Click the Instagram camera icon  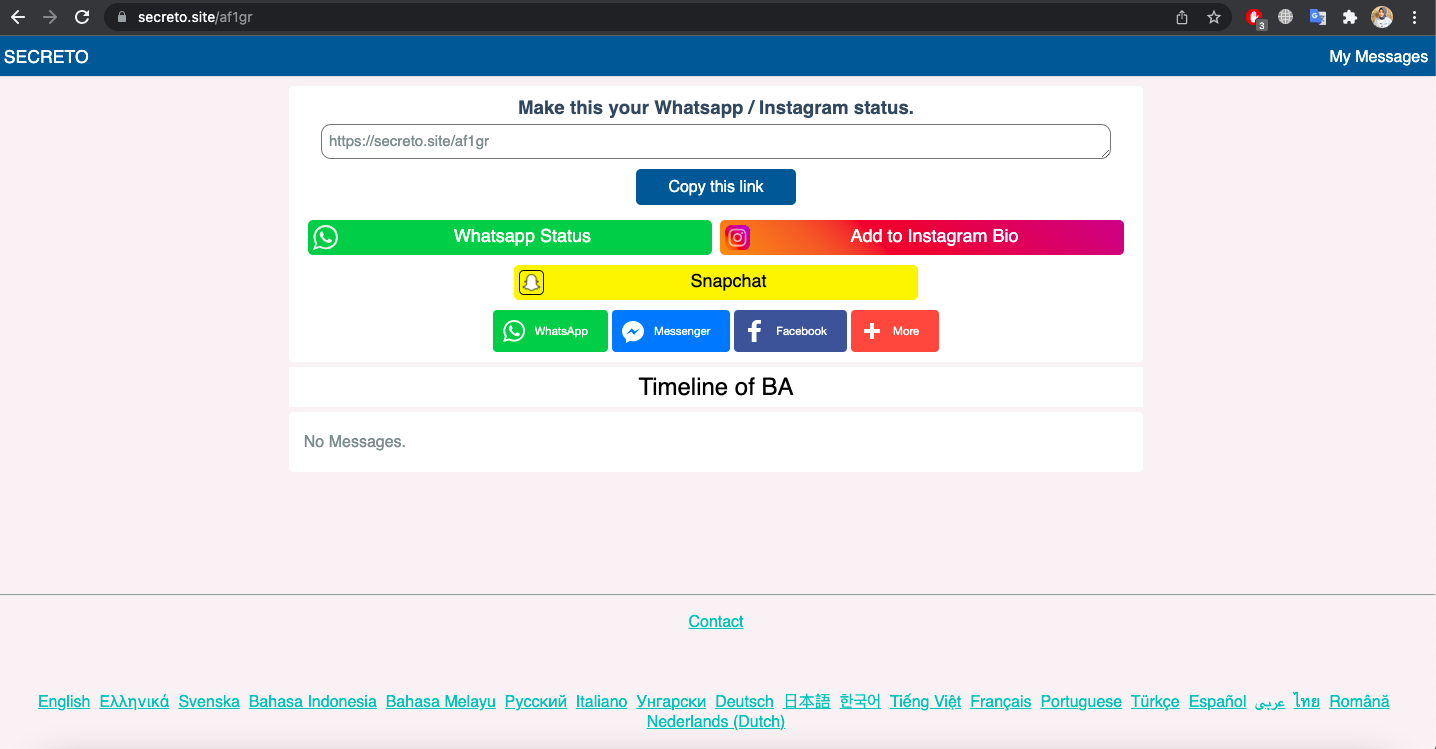coord(738,237)
